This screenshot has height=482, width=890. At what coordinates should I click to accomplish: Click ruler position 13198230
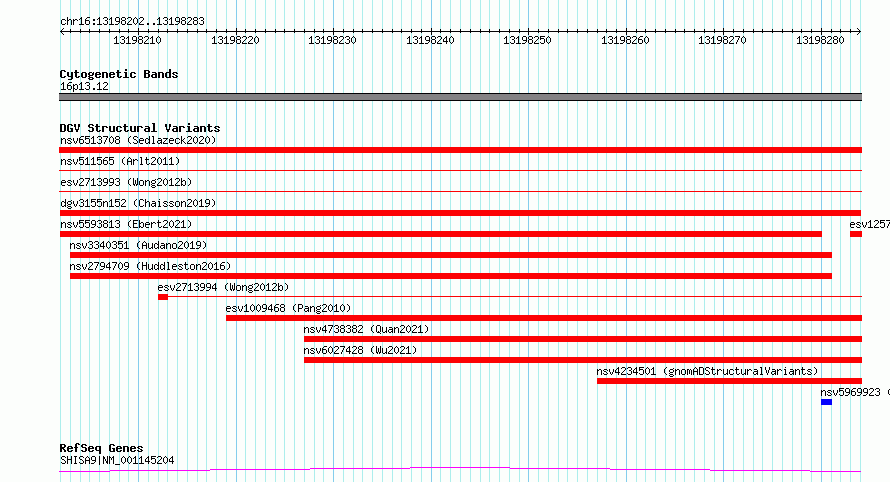(332, 40)
